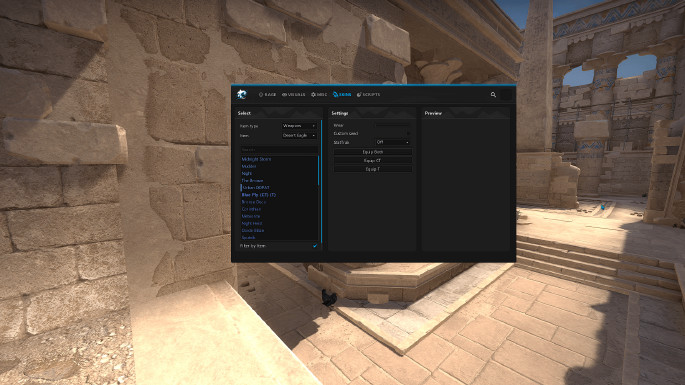Toggle the Custom seed checkbox
This screenshot has width=685, height=385.
click(x=408, y=133)
